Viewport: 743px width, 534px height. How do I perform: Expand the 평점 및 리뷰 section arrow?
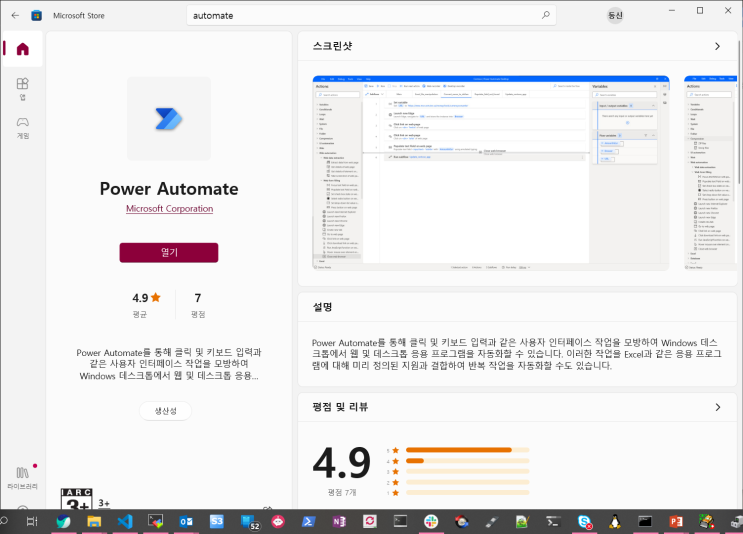tap(717, 407)
